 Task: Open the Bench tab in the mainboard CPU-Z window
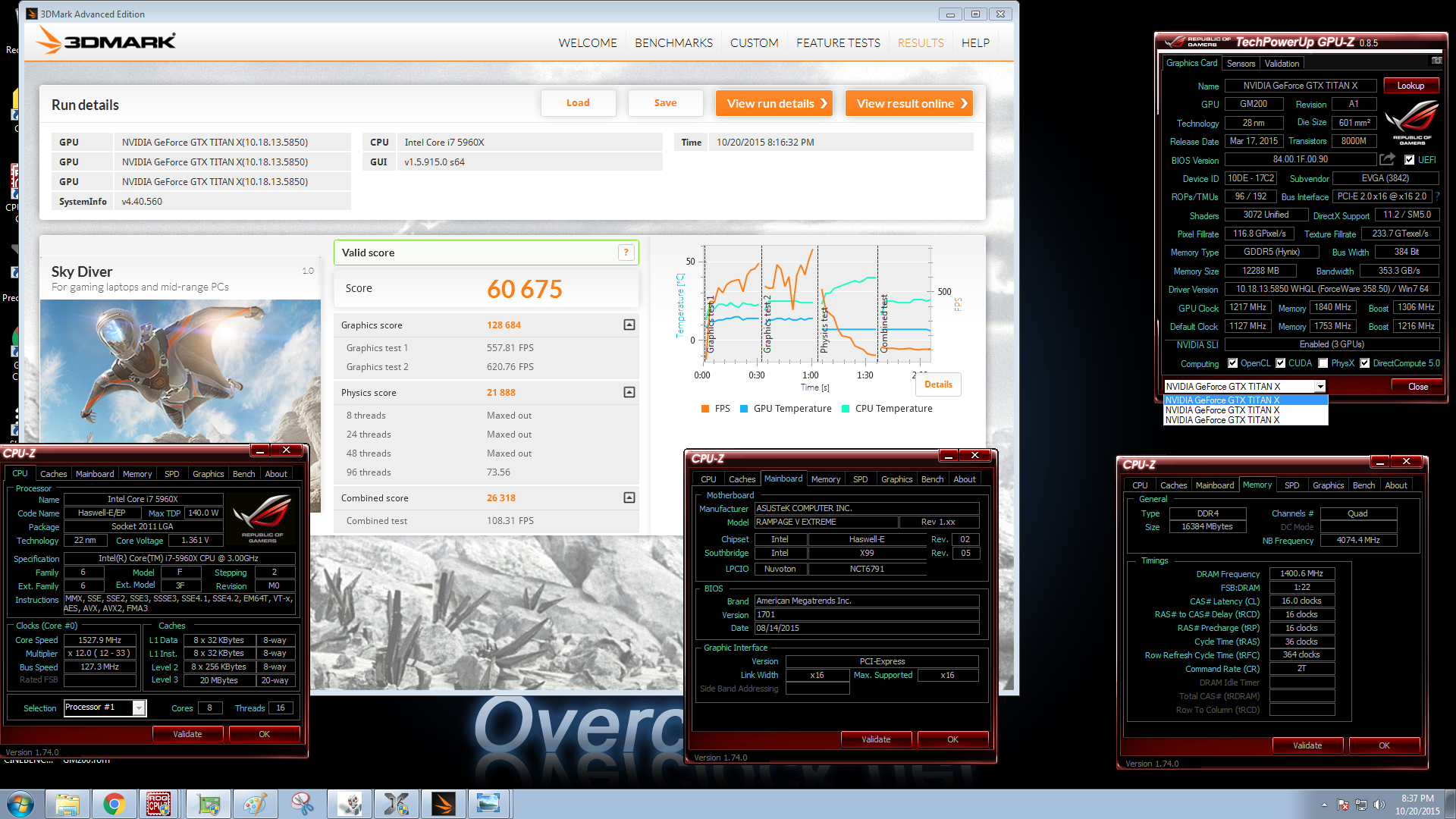point(932,479)
